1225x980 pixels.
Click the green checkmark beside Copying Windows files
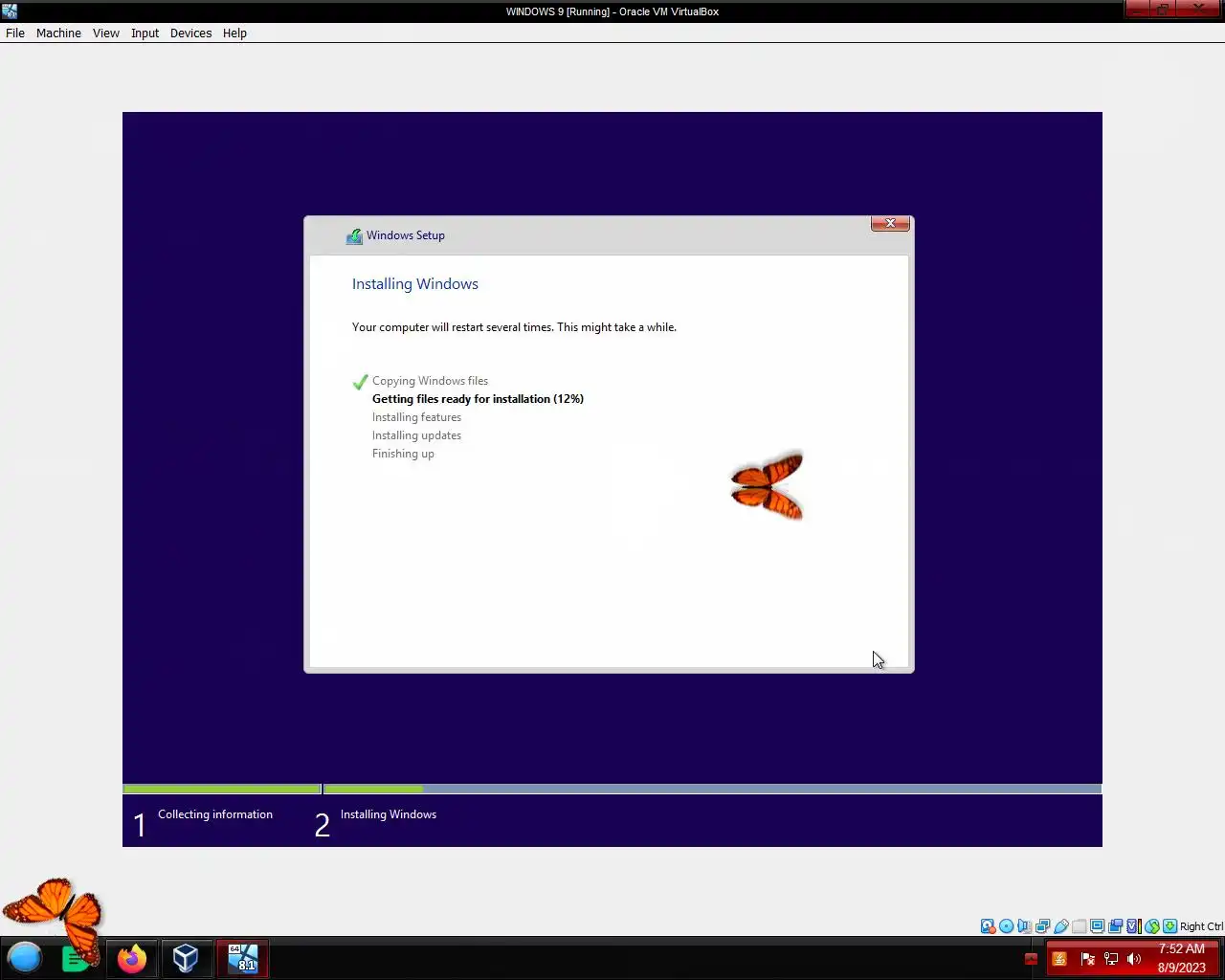click(360, 381)
